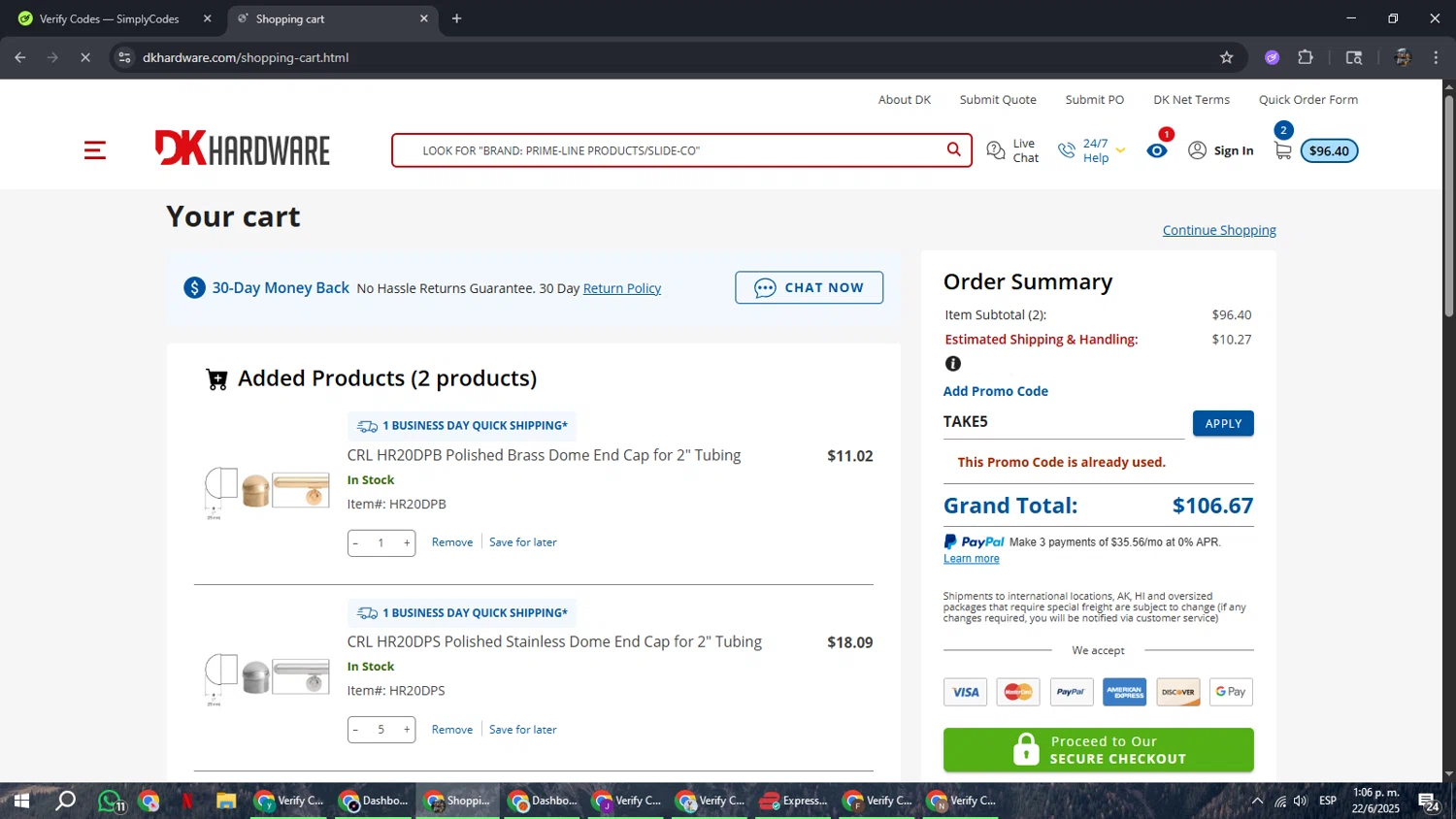1456x819 pixels.
Task: Click the PayPal logo in payment offer
Action: [974, 541]
